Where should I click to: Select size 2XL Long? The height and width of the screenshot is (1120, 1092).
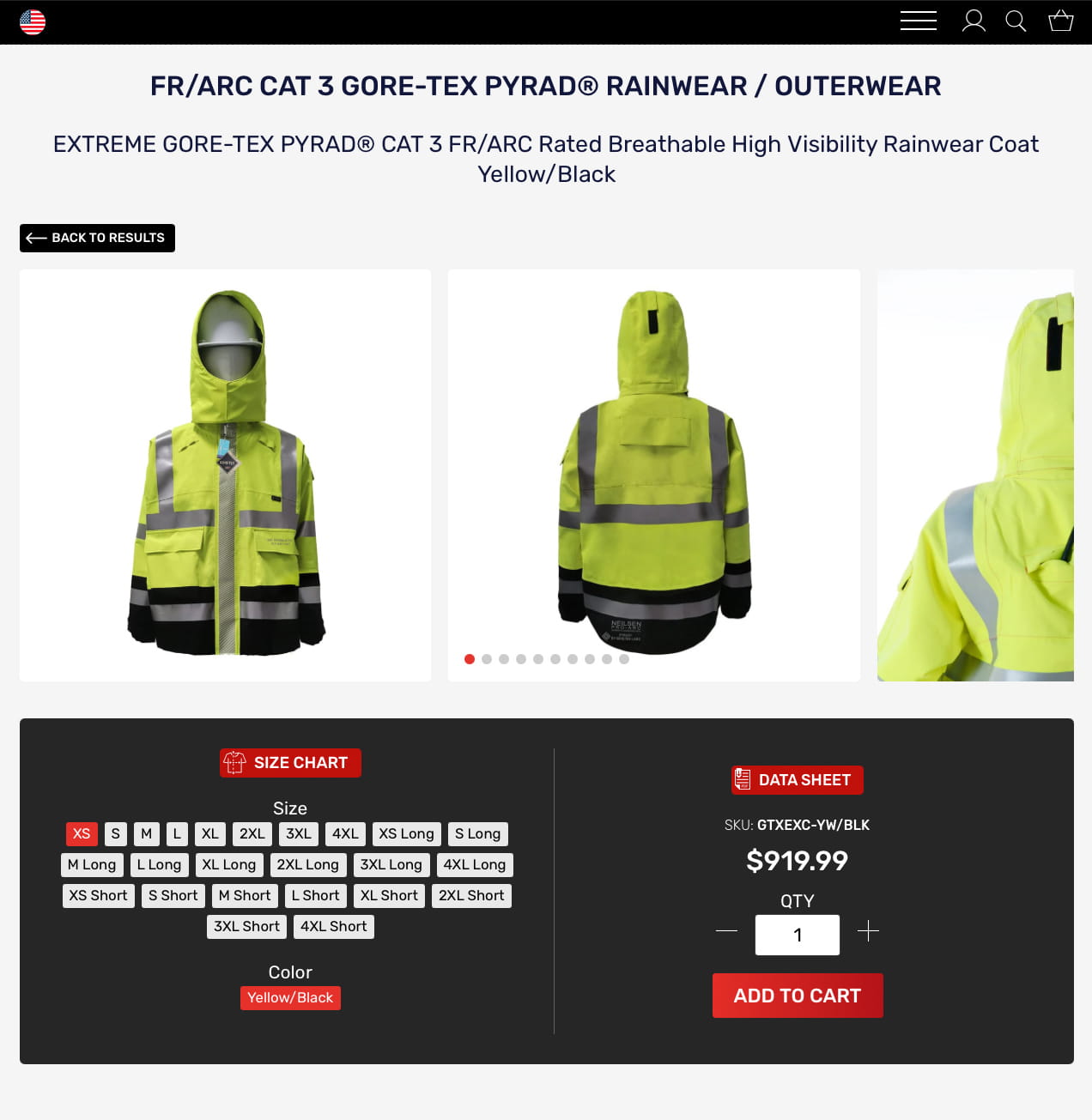click(308, 865)
